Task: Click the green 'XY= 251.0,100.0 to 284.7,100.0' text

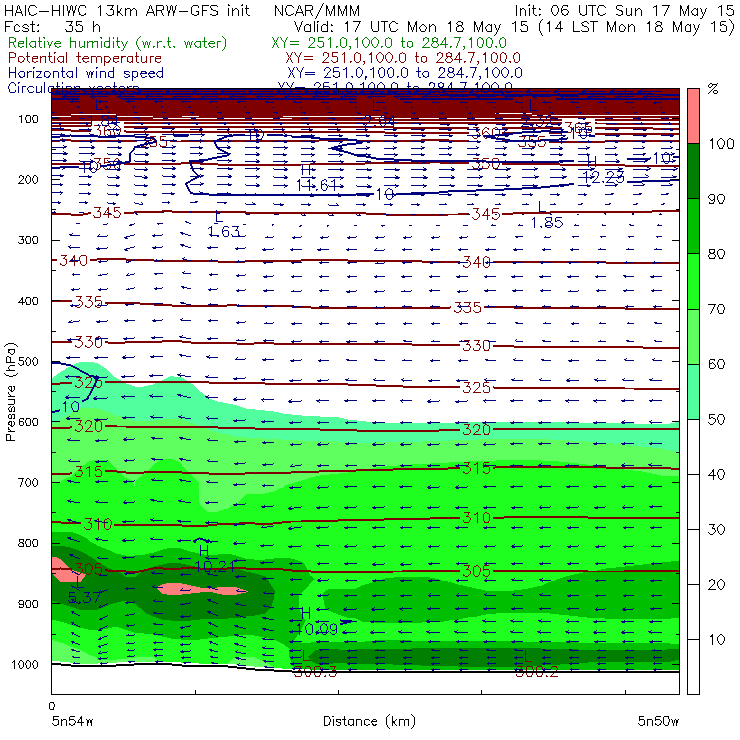Action: click(x=389, y=43)
